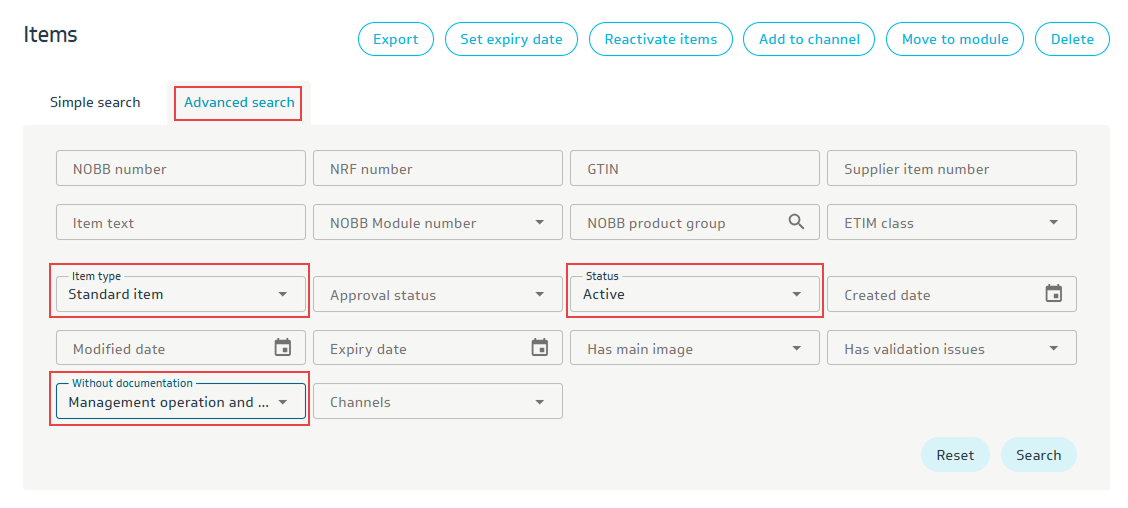Switch to the Simple search tab
The width and height of the screenshot is (1128, 508).
point(95,102)
